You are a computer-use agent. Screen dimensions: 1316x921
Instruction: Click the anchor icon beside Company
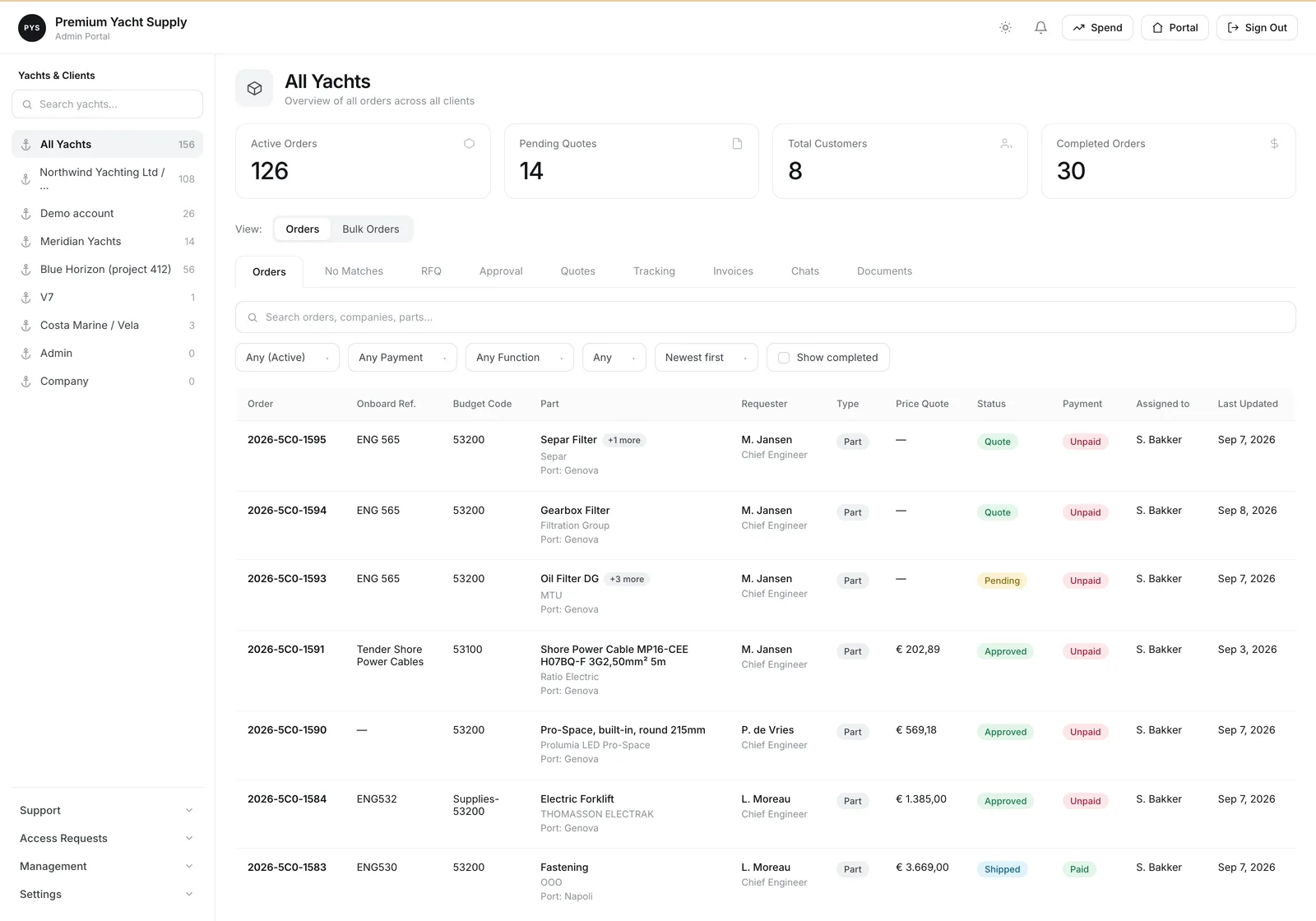click(25, 382)
